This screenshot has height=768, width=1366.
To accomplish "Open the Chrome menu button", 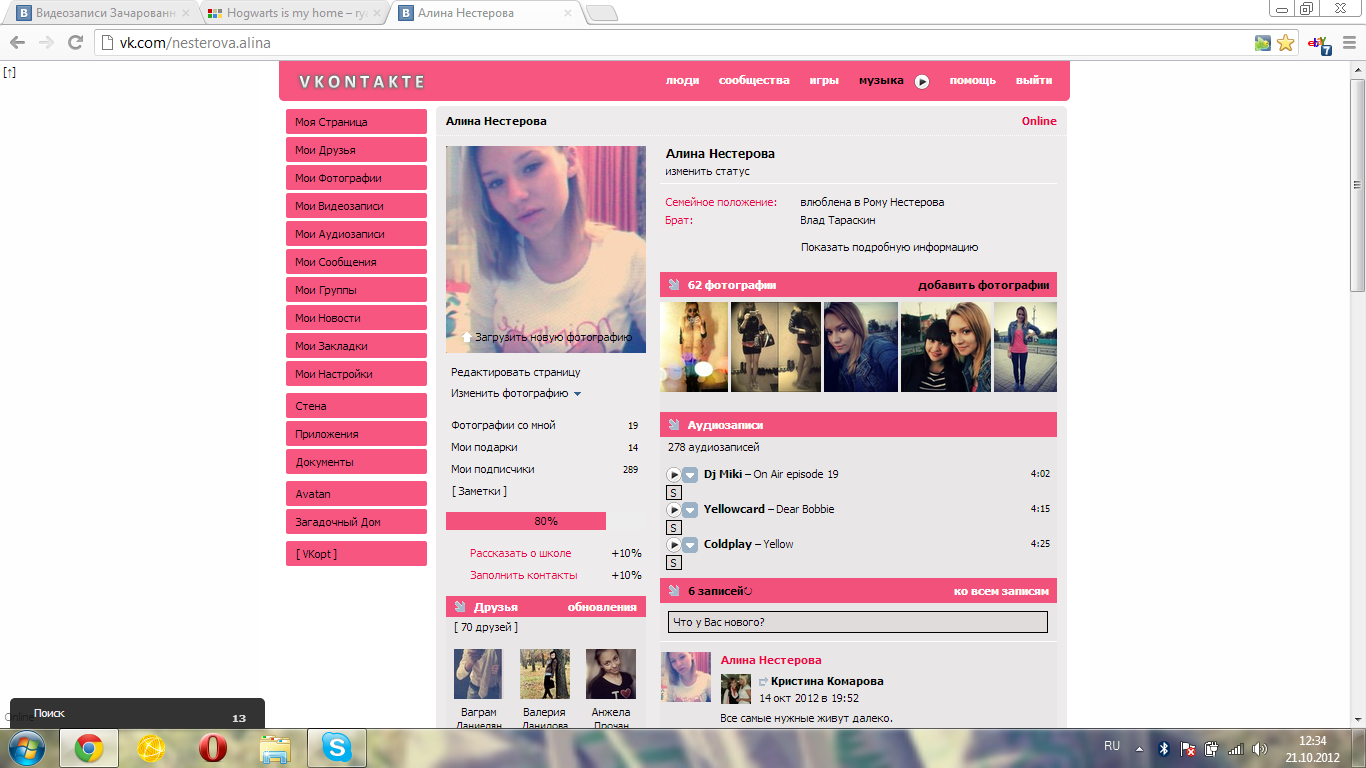I will 1347,43.
